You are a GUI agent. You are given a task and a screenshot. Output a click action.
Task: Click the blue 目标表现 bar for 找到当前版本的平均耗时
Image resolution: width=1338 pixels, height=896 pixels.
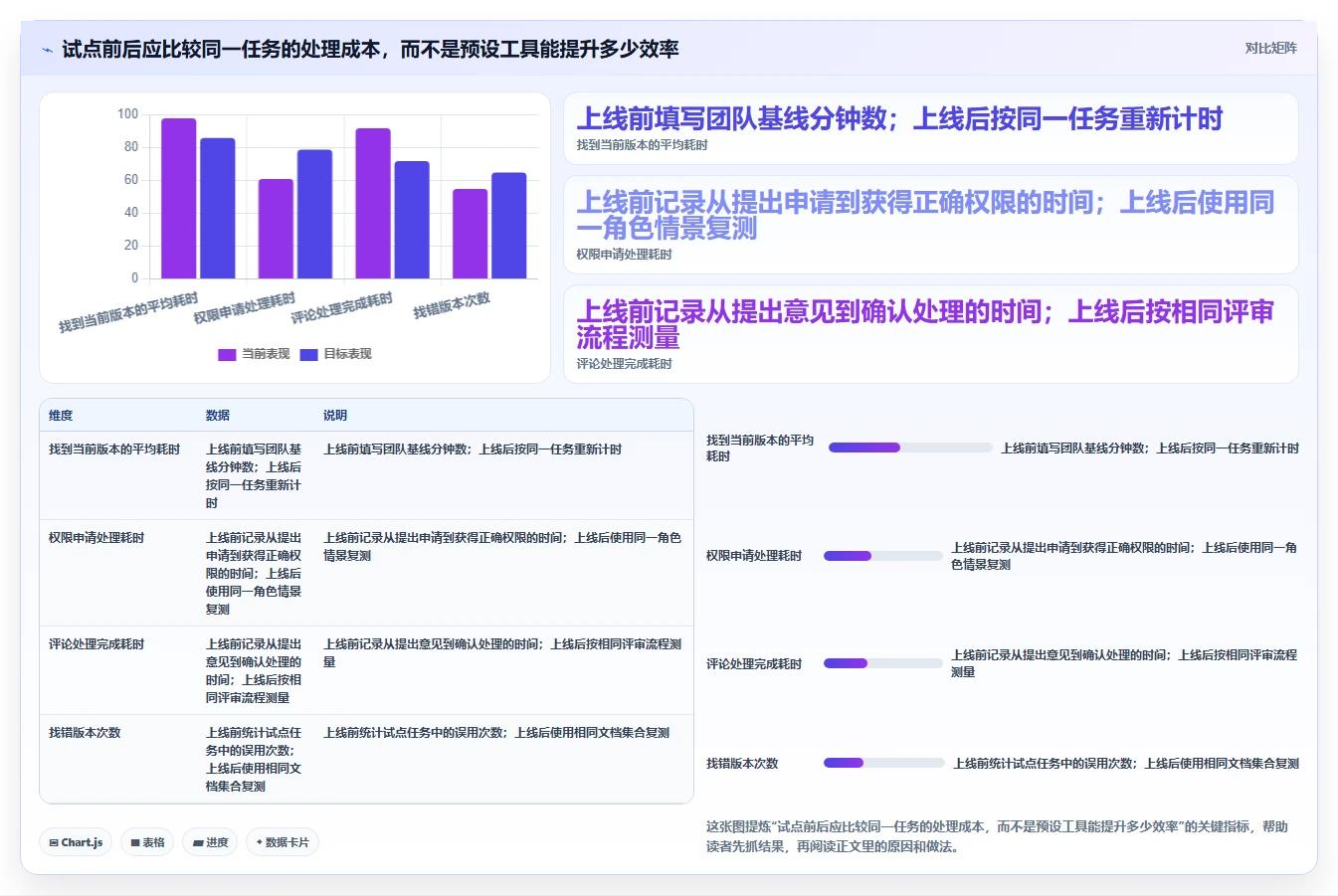[x=218, y=208]
